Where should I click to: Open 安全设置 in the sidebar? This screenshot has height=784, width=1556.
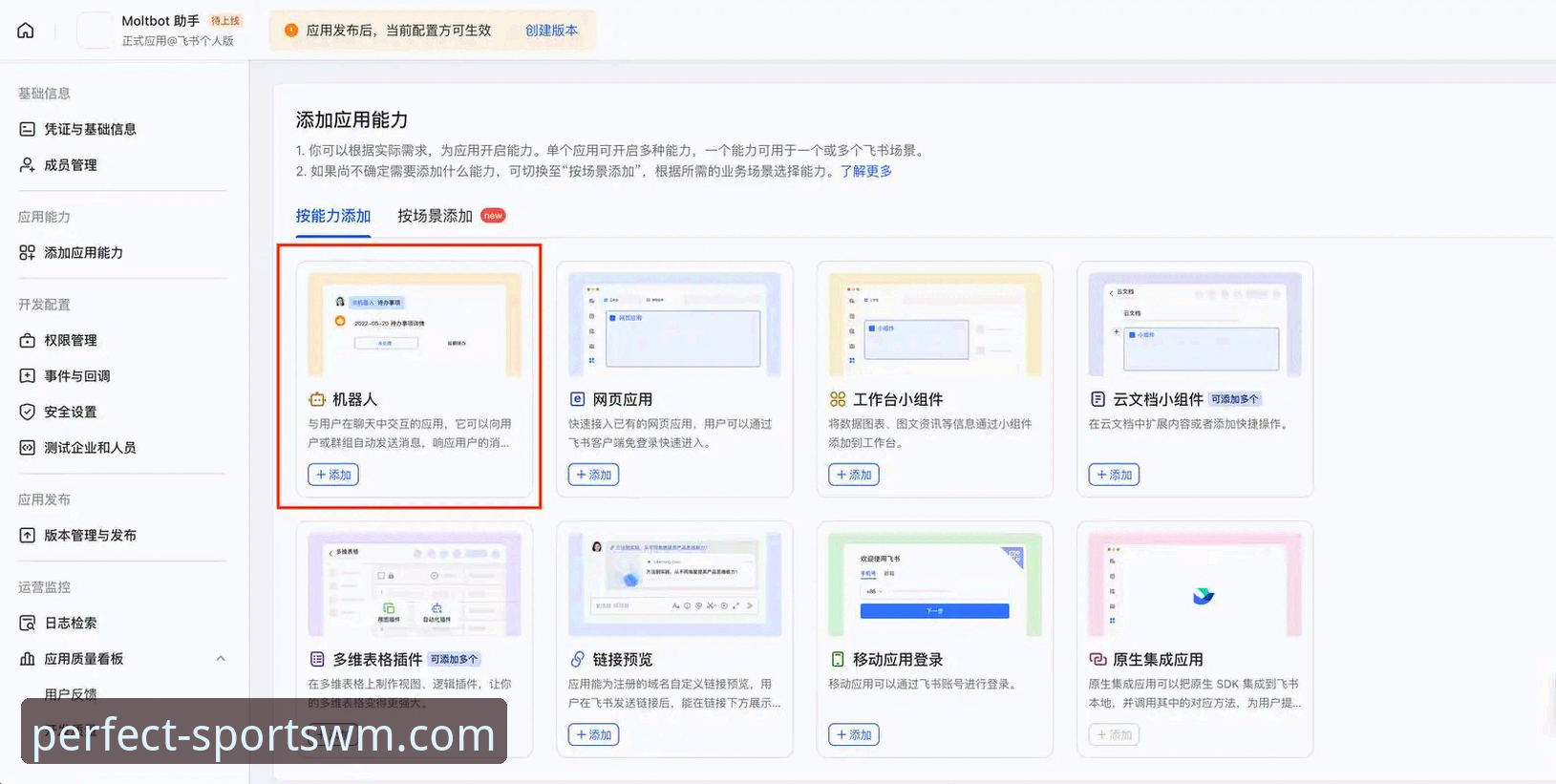coord(71,413)
